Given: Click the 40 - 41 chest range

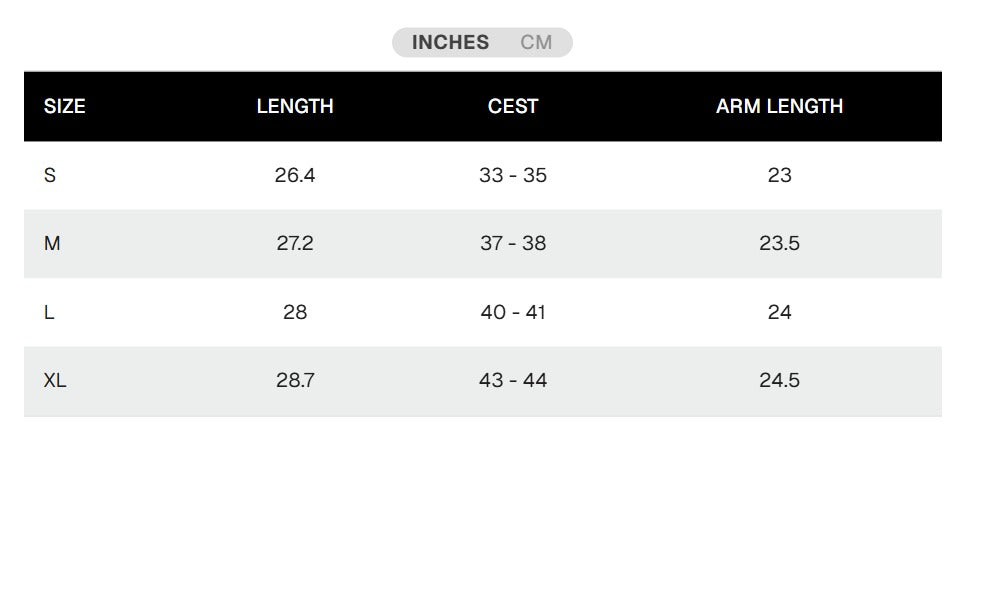Looking at the screenshot, I should 513,312.
